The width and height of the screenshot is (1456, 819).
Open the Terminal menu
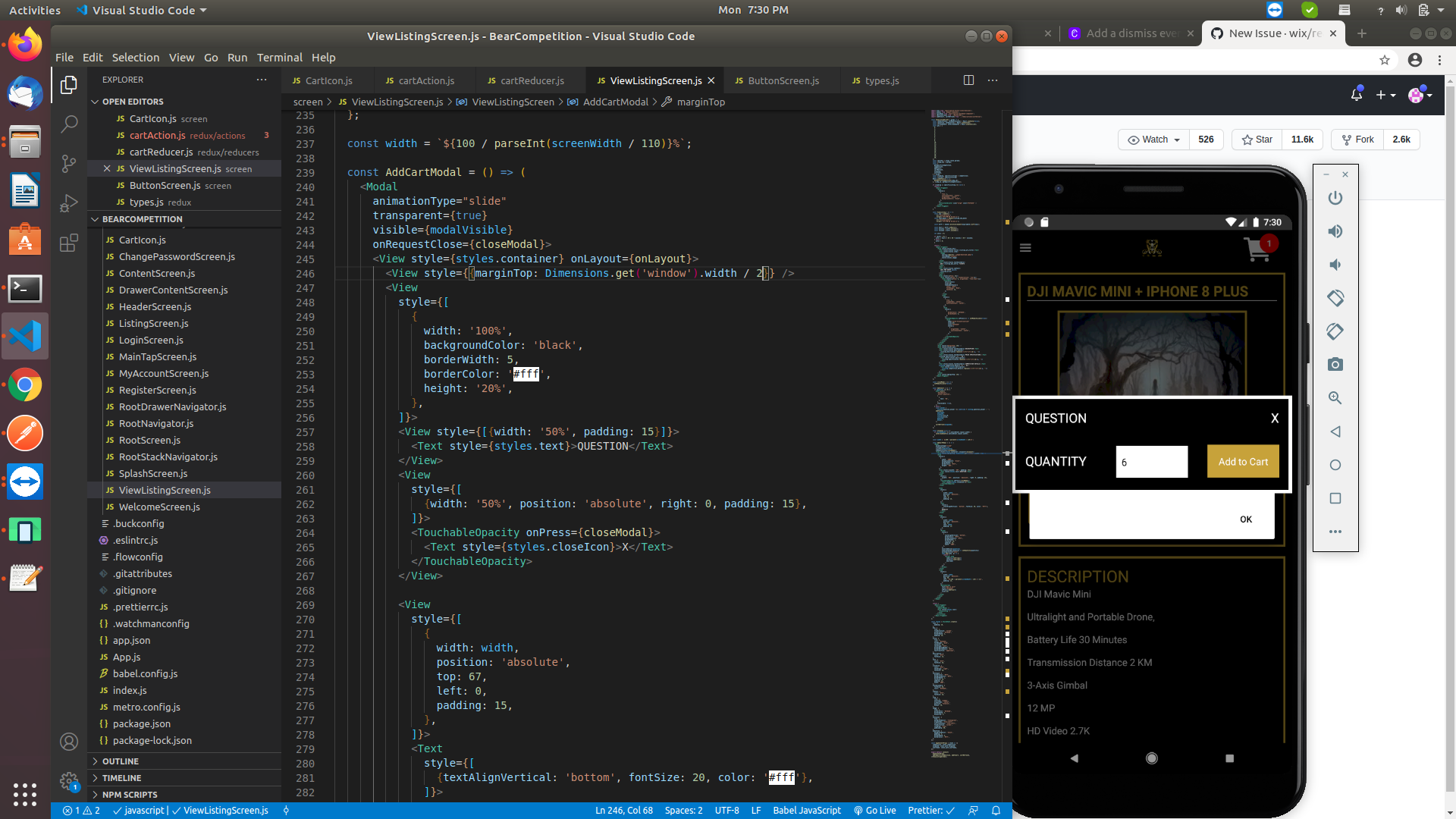pyautogui.click(x=279, y=57)
